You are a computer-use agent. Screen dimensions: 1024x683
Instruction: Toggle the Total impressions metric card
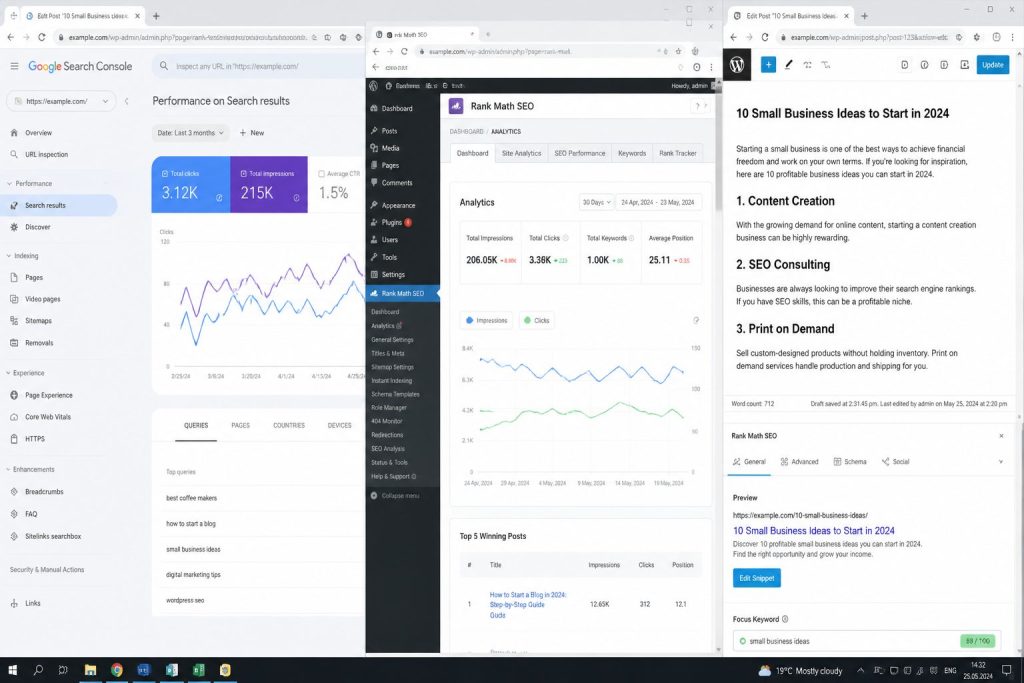tap(268, 184)
